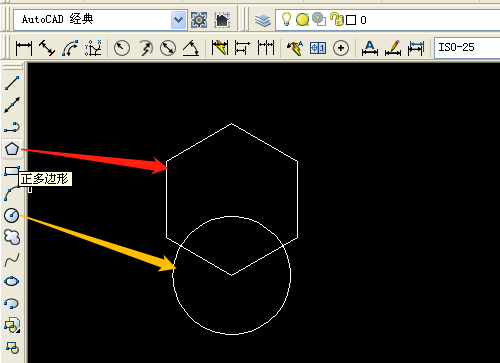Toggle layer lock padlock icon
Screen dimensions: 500x363
(336, 19)
